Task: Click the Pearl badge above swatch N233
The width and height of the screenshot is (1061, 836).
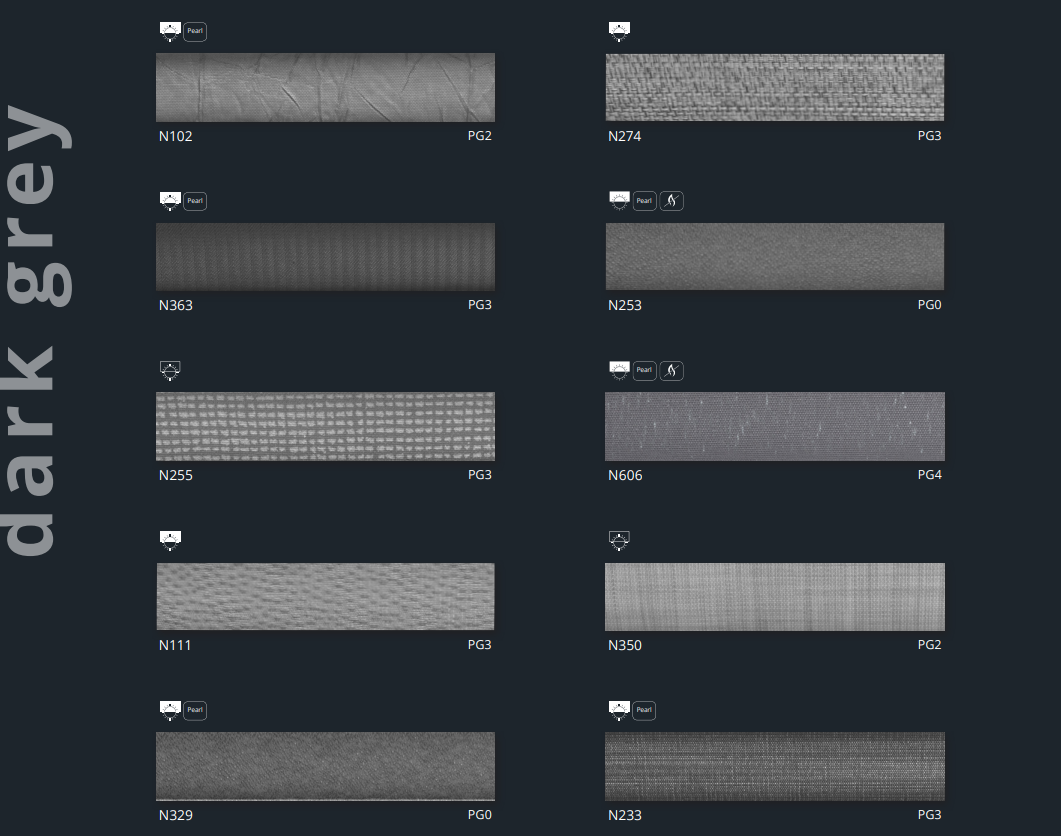Action: point(644,710)
